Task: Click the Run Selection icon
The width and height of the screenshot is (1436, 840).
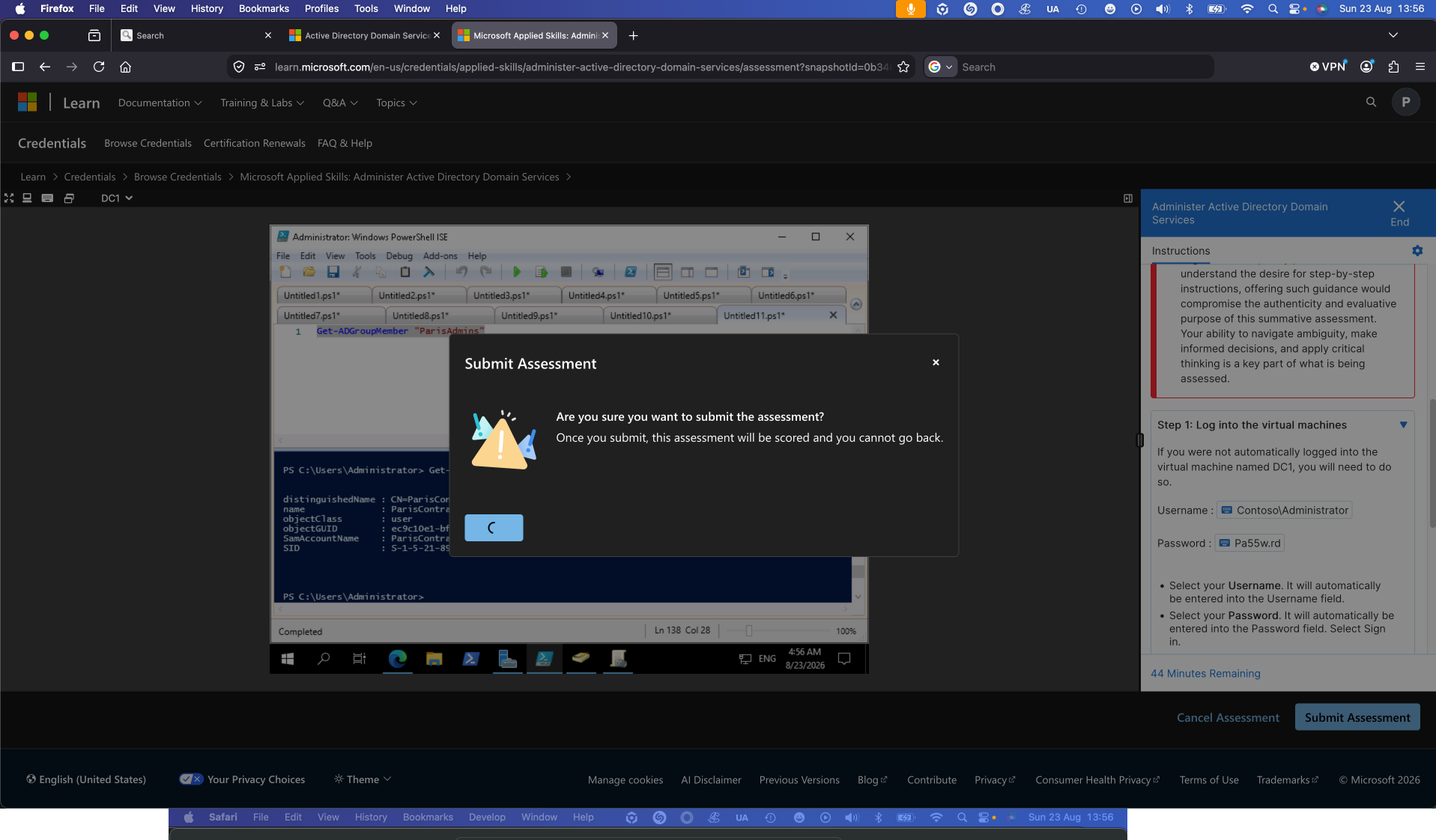Action: [542, 273]
